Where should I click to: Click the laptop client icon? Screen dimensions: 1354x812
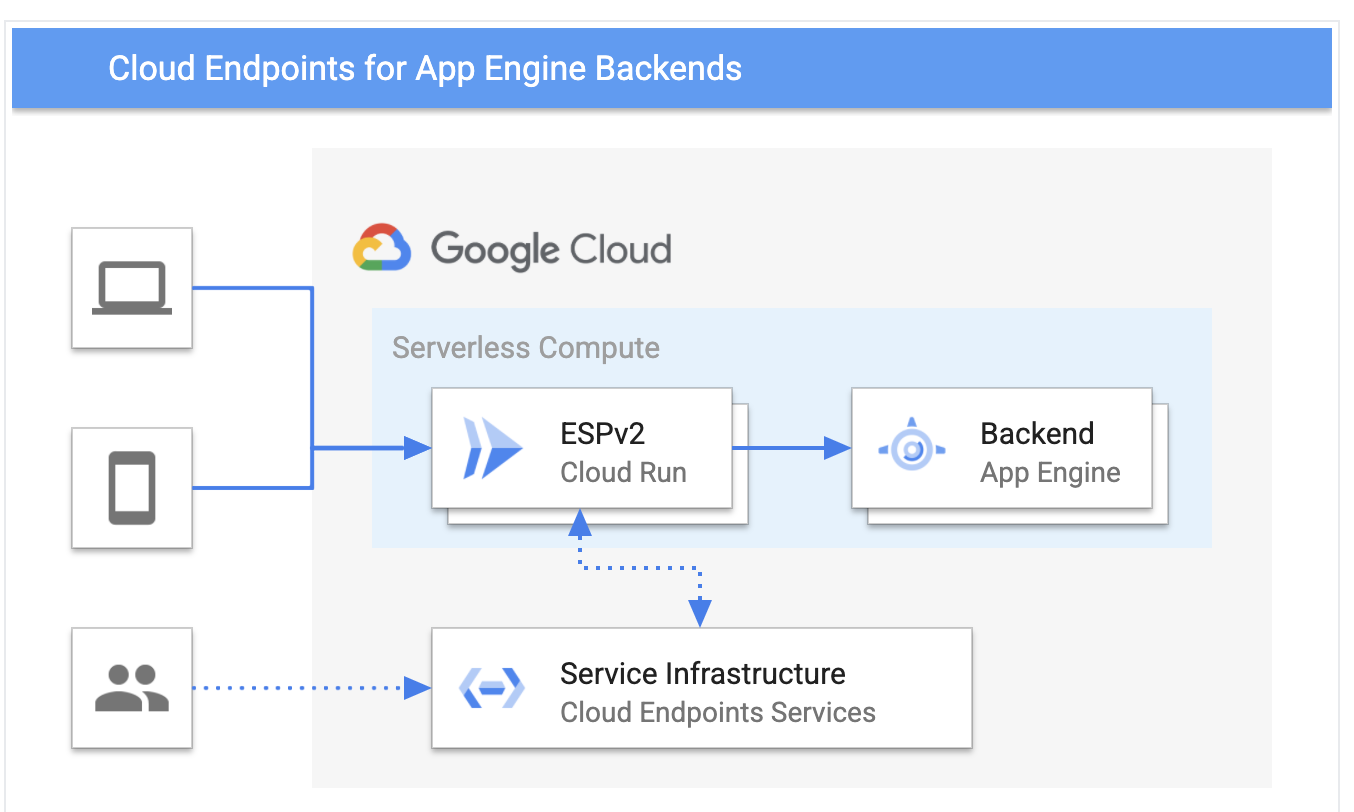pyautogui.click(x=132, y=288)
